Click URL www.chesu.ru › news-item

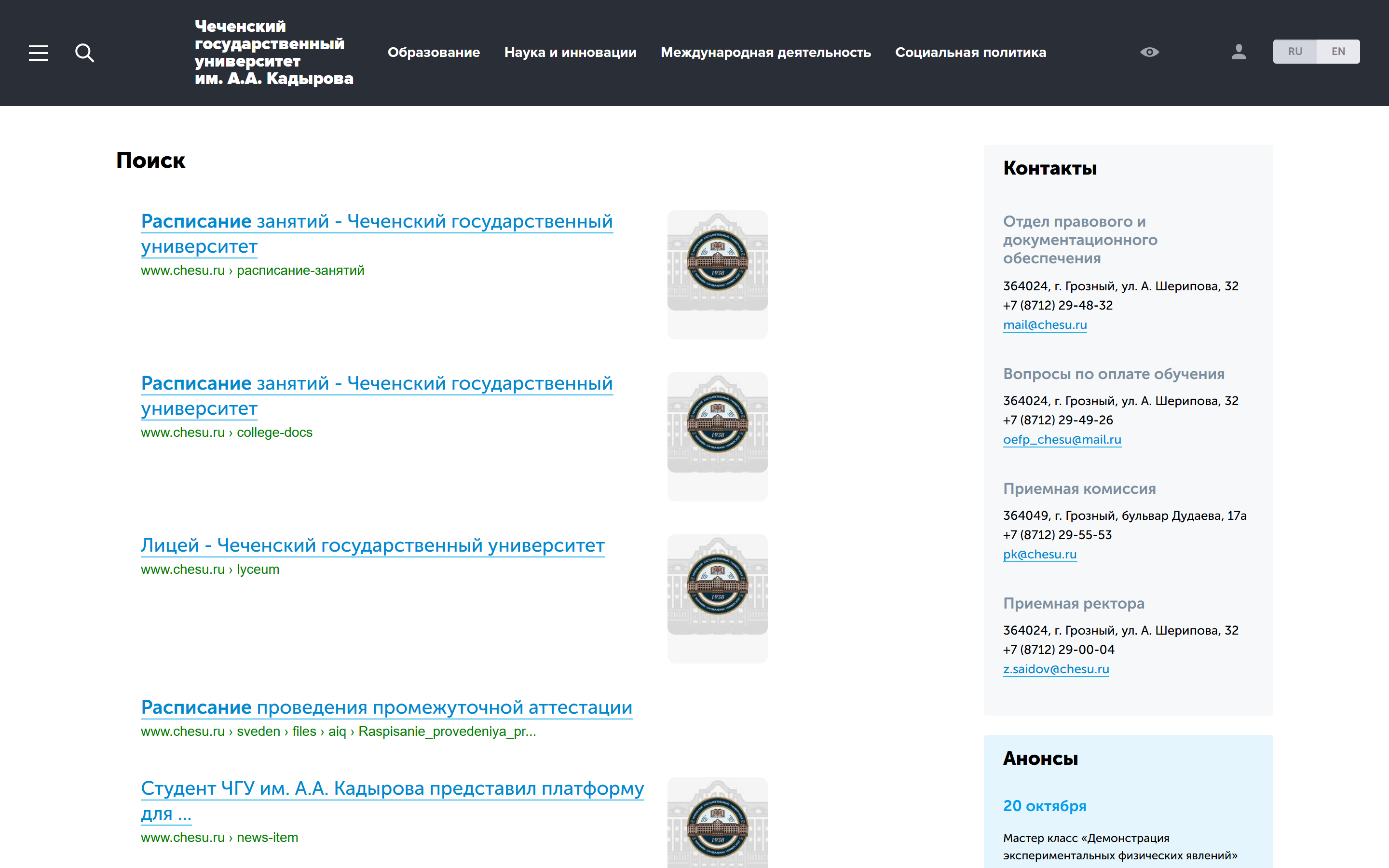219,838
